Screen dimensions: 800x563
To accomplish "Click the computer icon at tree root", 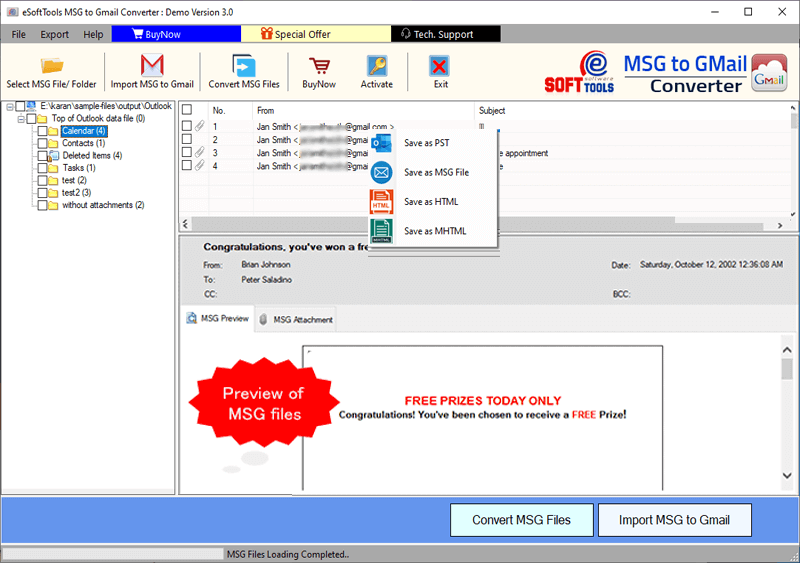I will coord(31,106).
